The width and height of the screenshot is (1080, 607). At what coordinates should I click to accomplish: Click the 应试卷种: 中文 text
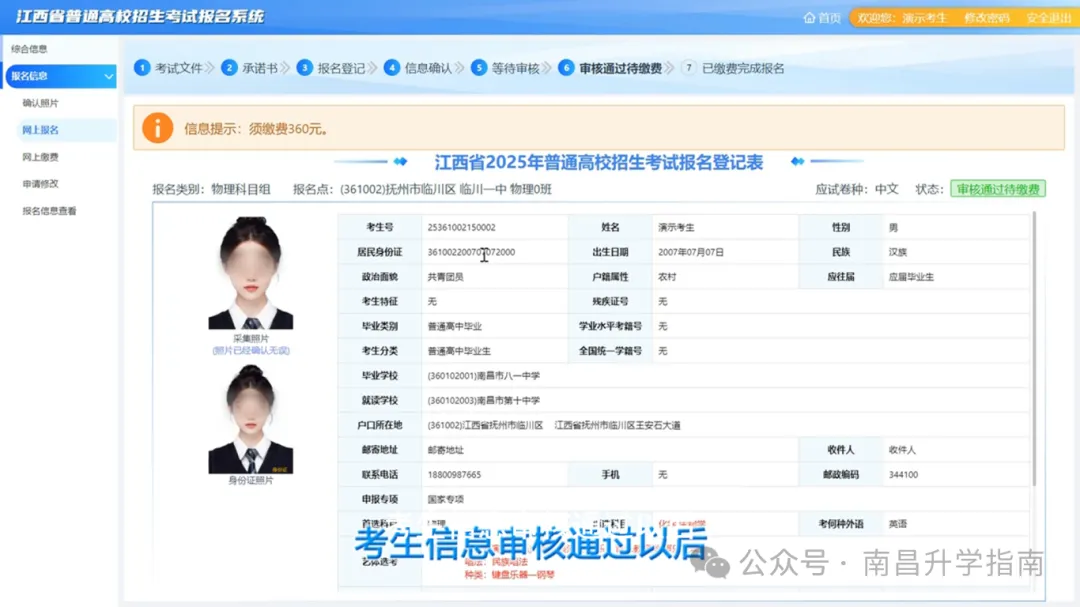click(x=857, y=189)
